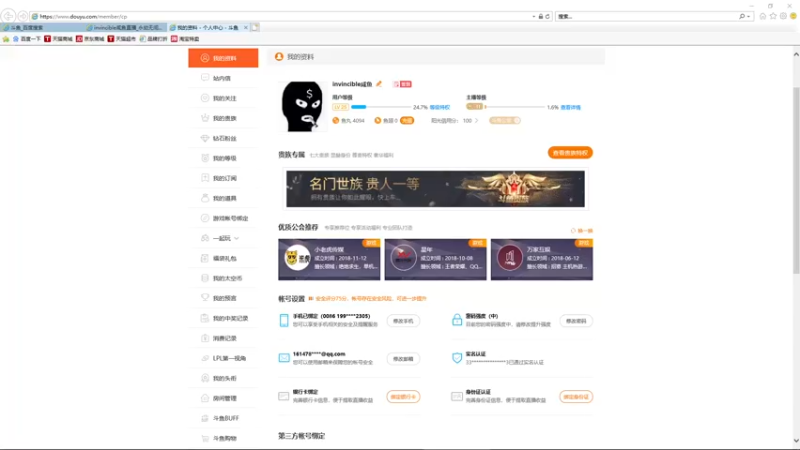The image size is (800, 450).
Task: Open 我的等级 in the sidebar
Action: pos(223,158)
